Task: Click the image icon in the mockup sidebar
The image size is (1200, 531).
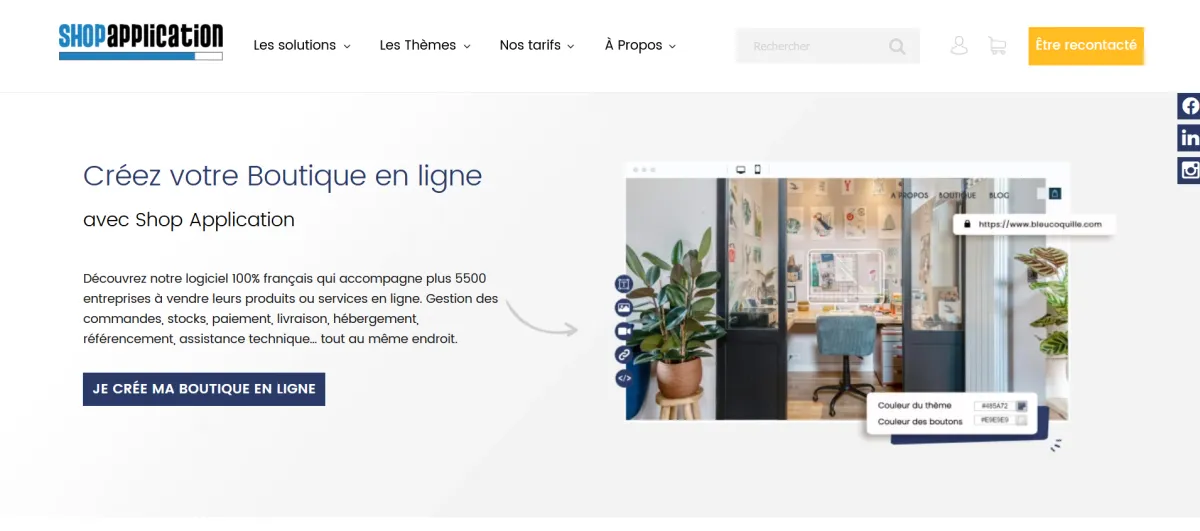Action: 624,308
